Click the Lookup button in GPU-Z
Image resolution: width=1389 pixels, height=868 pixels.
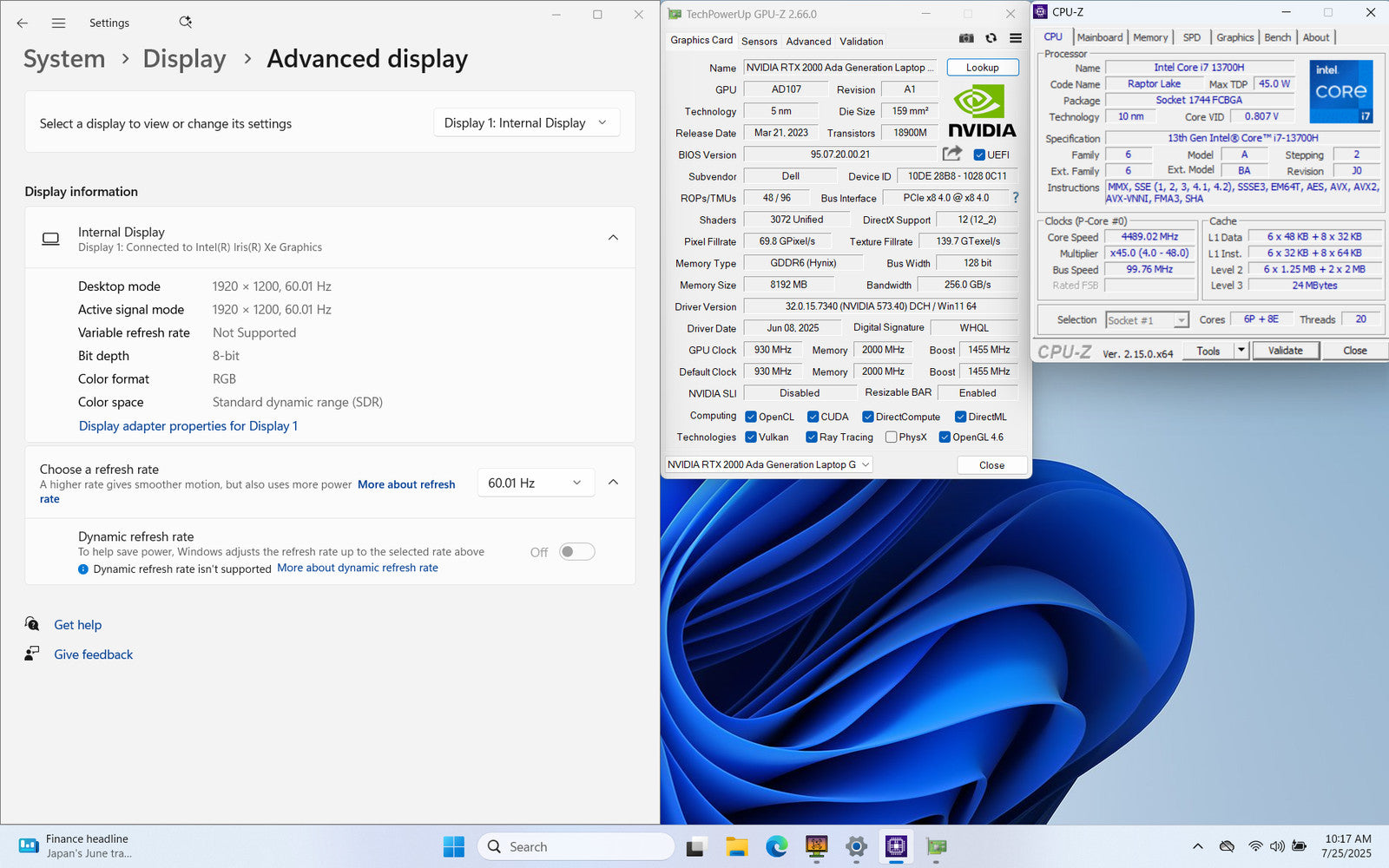click(x=982, y=68)
